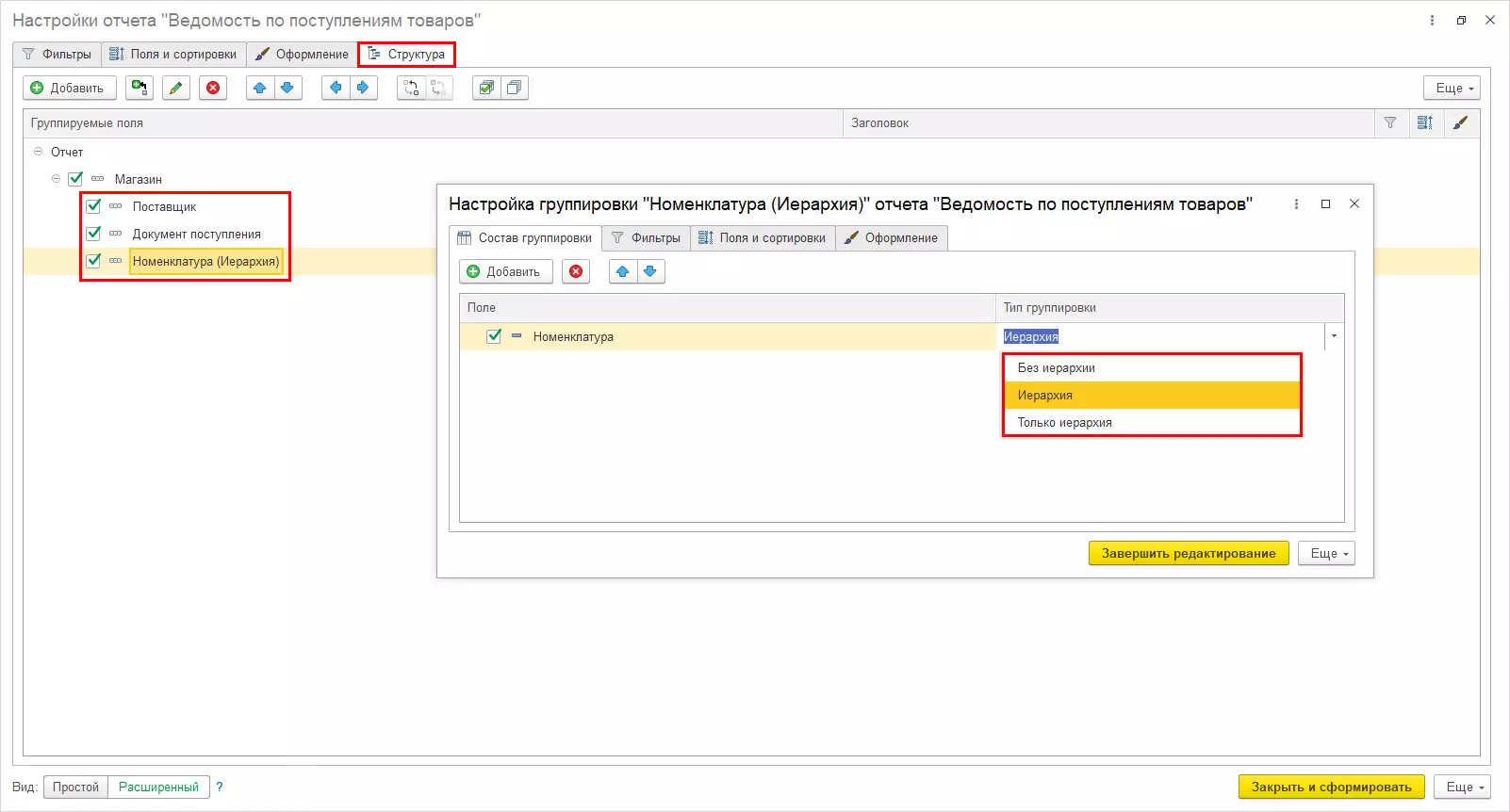This screenshot has height=812, width=1510.
Task: Click Закрыть и сформировать button
Action: 1332,787
